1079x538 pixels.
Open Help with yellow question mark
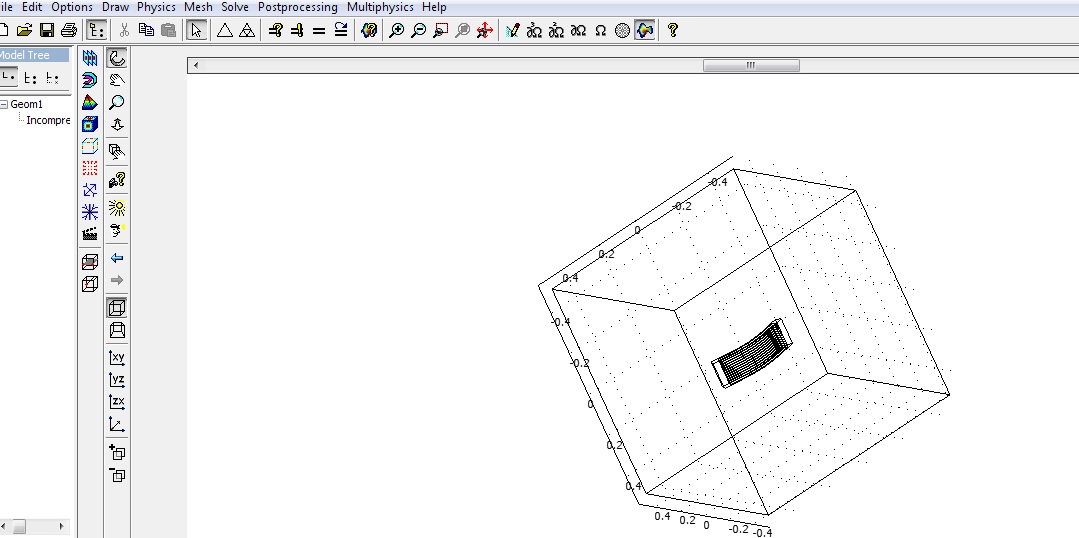(672, 30)
